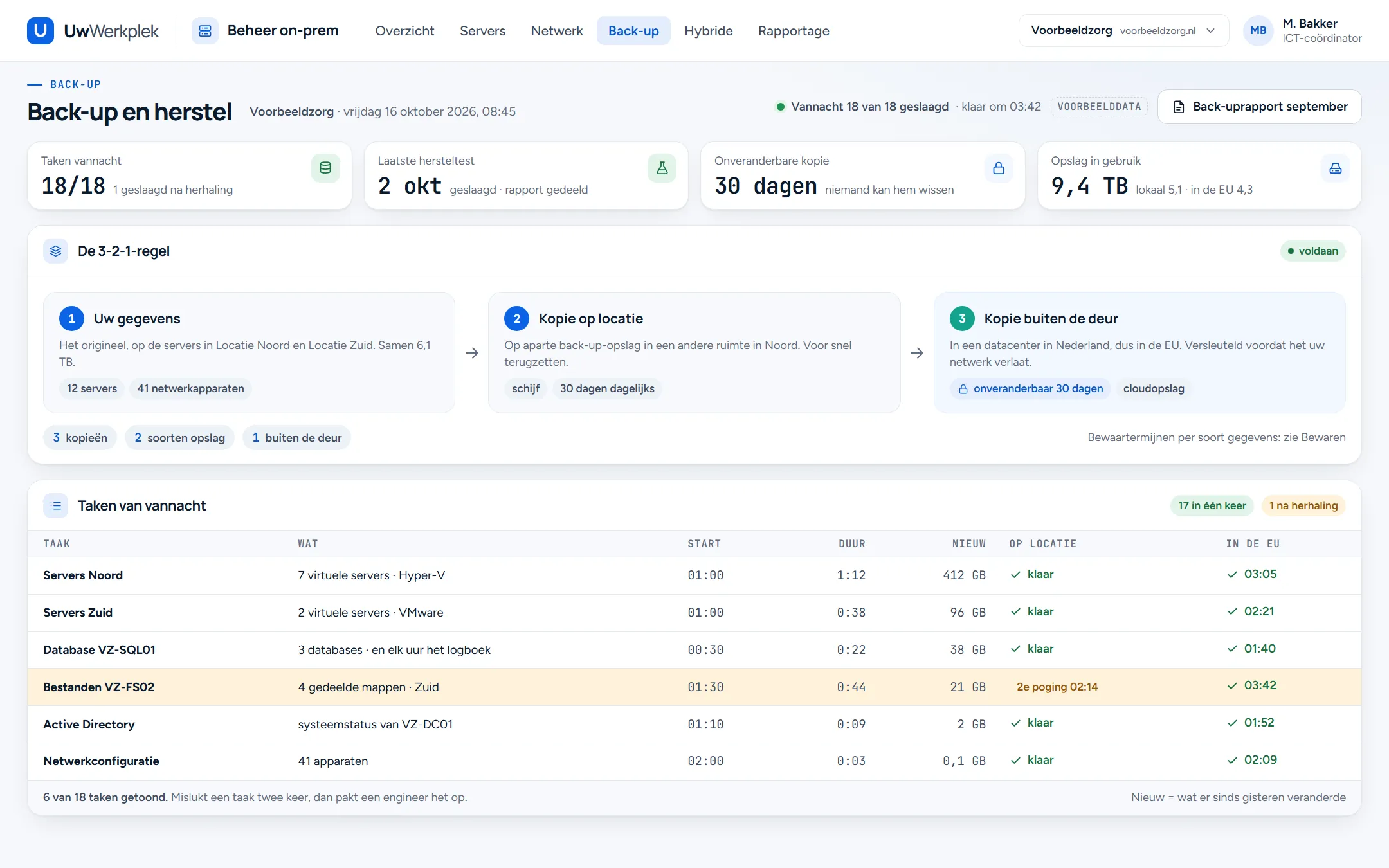Click step 3 circle for Kopie buiten de deur
The width and height of the screenshot is (1389, 868).
[x=962, y=318]
